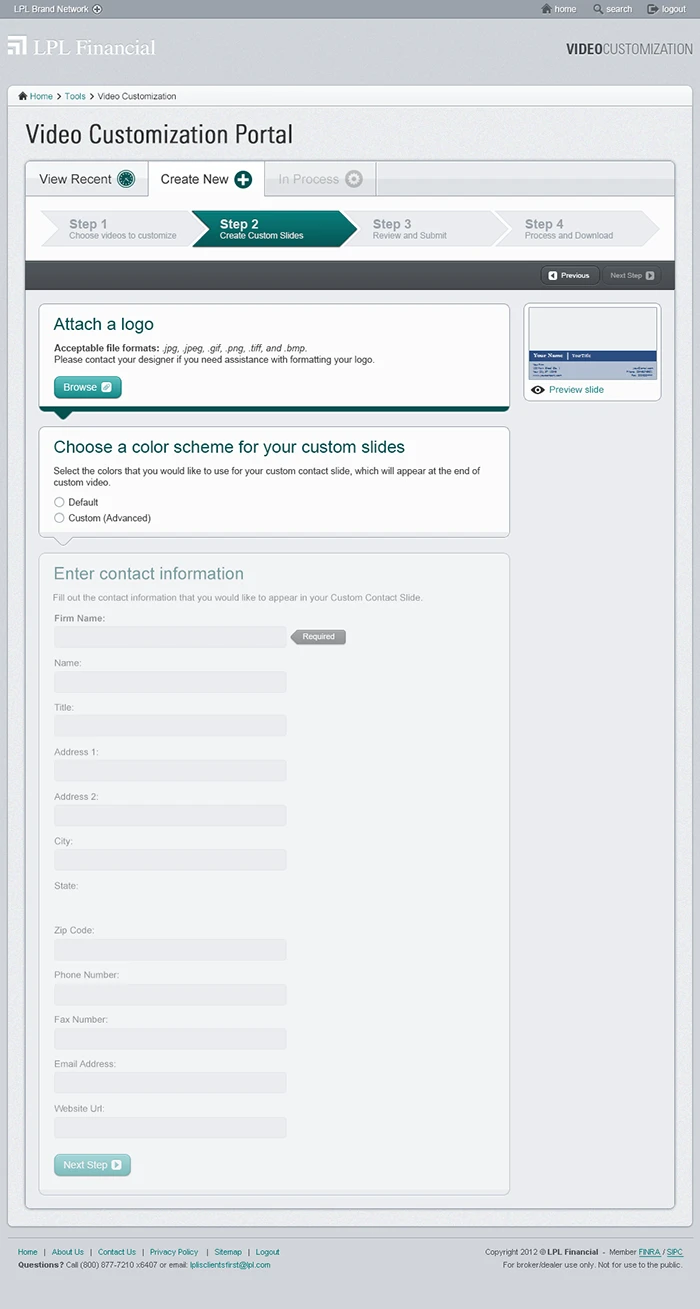This screenshot has width=700, height=1309.
Task: Select the Custom (Advanced) radio option
Action: tap(59, 518)
